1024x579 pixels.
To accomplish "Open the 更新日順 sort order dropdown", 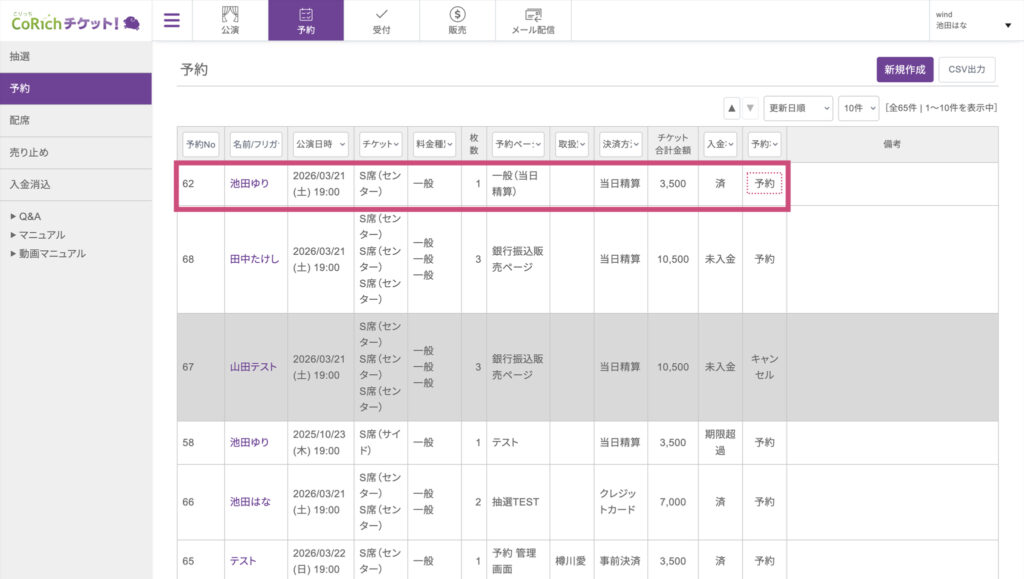I will coord(798,107).
